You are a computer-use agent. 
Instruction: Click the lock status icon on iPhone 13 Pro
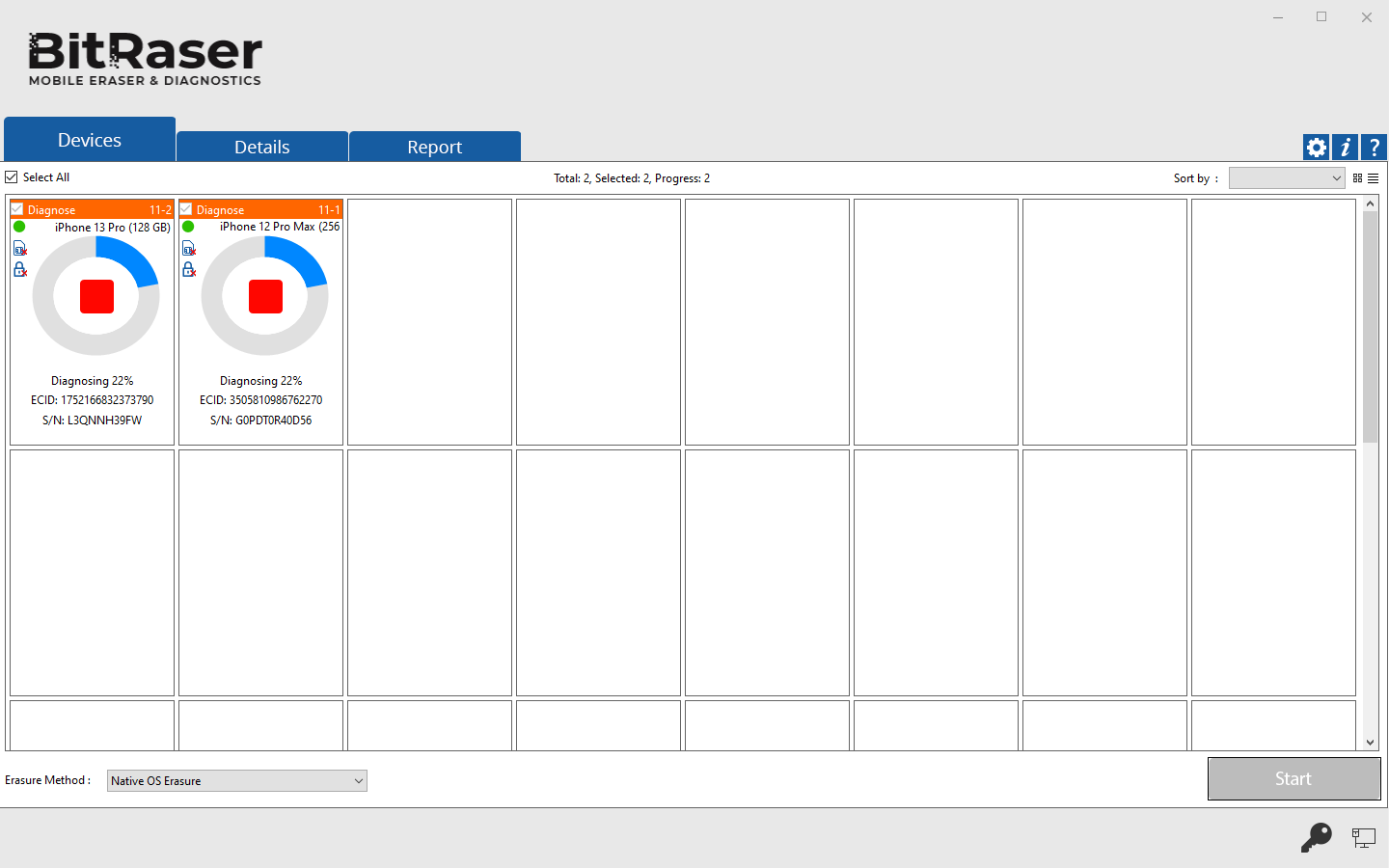20,269
